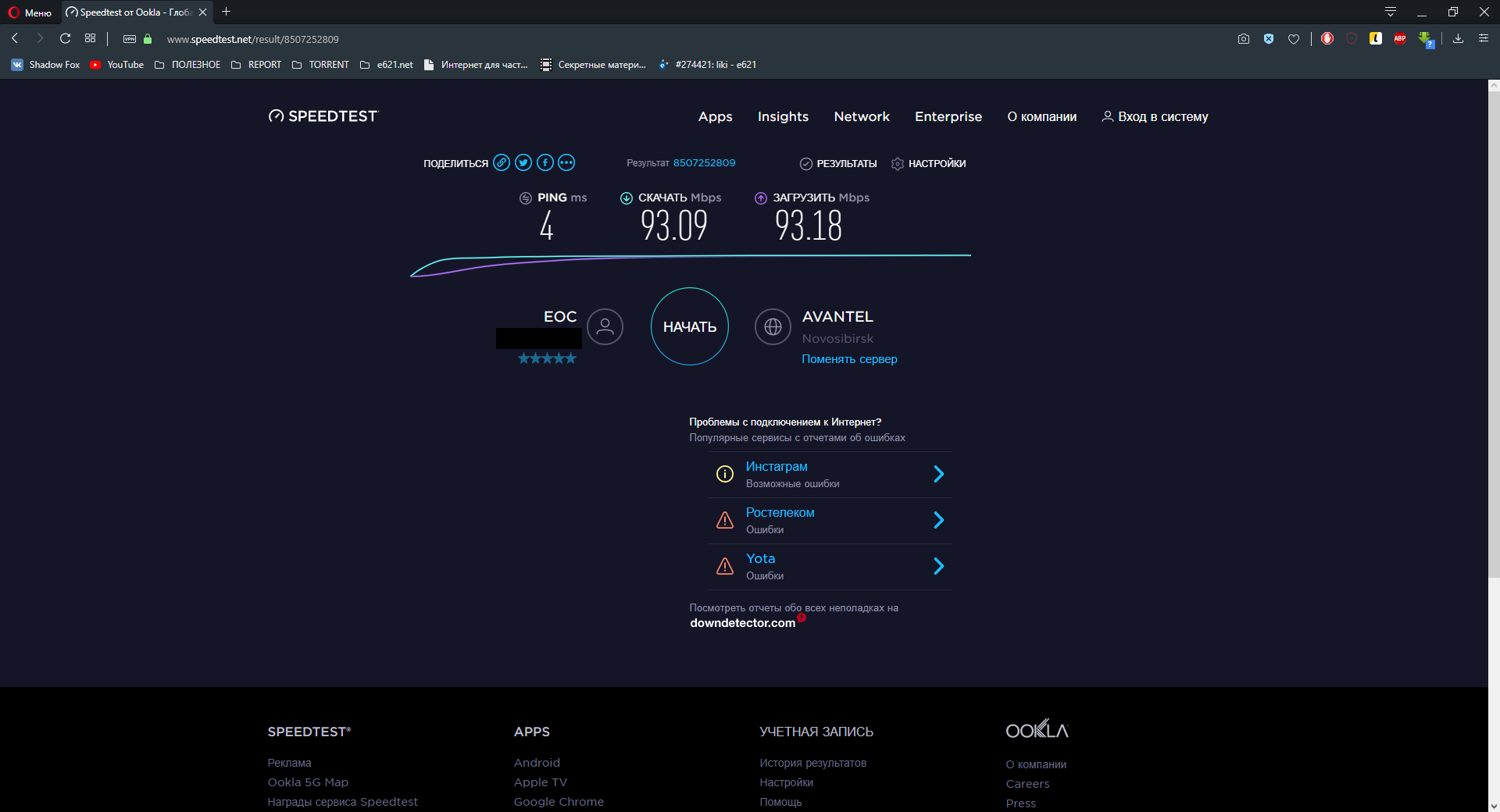Viewport: 1500px width, 812px height.
Task: Click the OOKLA footer logo
Action: point(1037,729)
